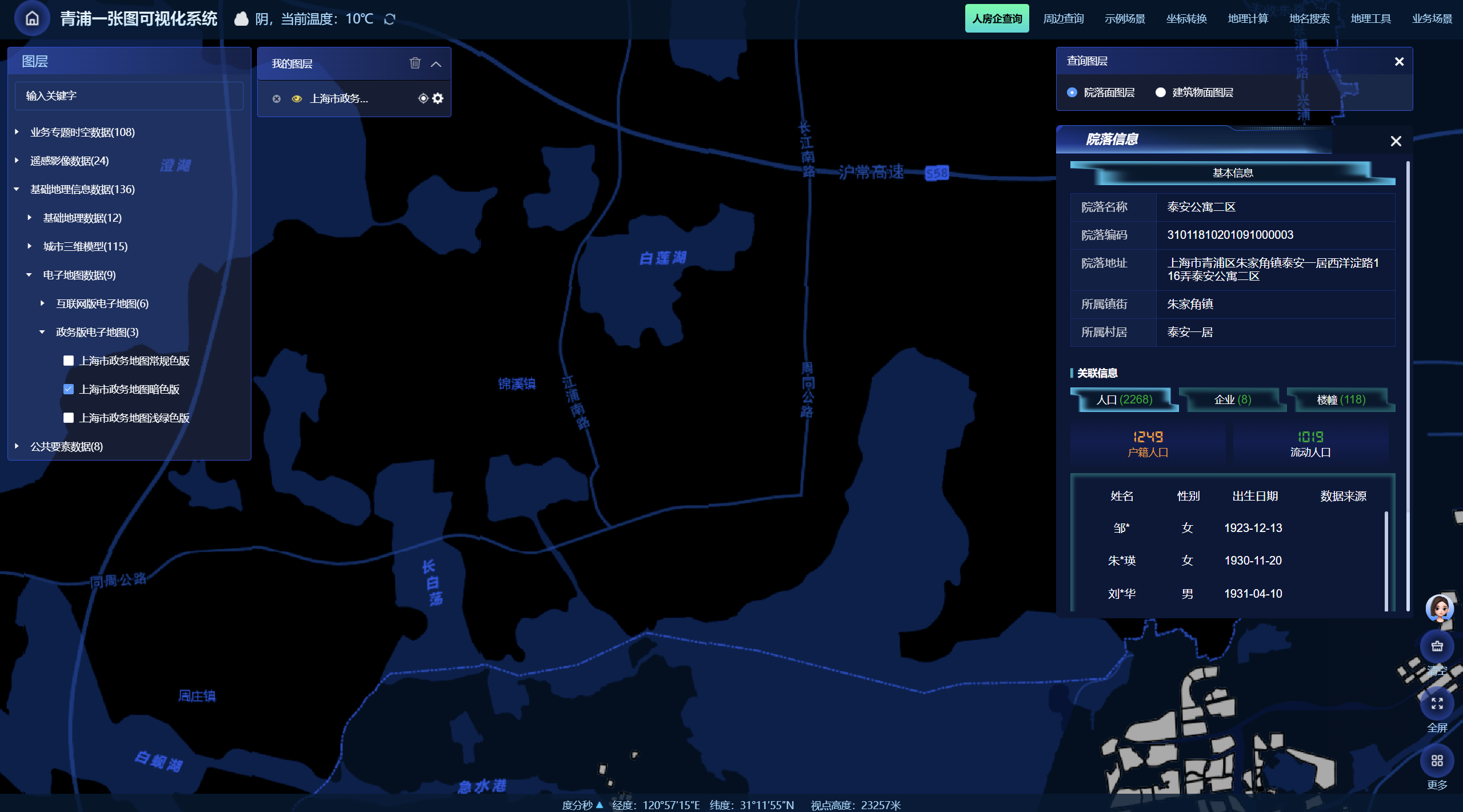The image size is (1463, 812).
Task: Enter fullscreen with the 全屏 icon
Action: 1437,704
